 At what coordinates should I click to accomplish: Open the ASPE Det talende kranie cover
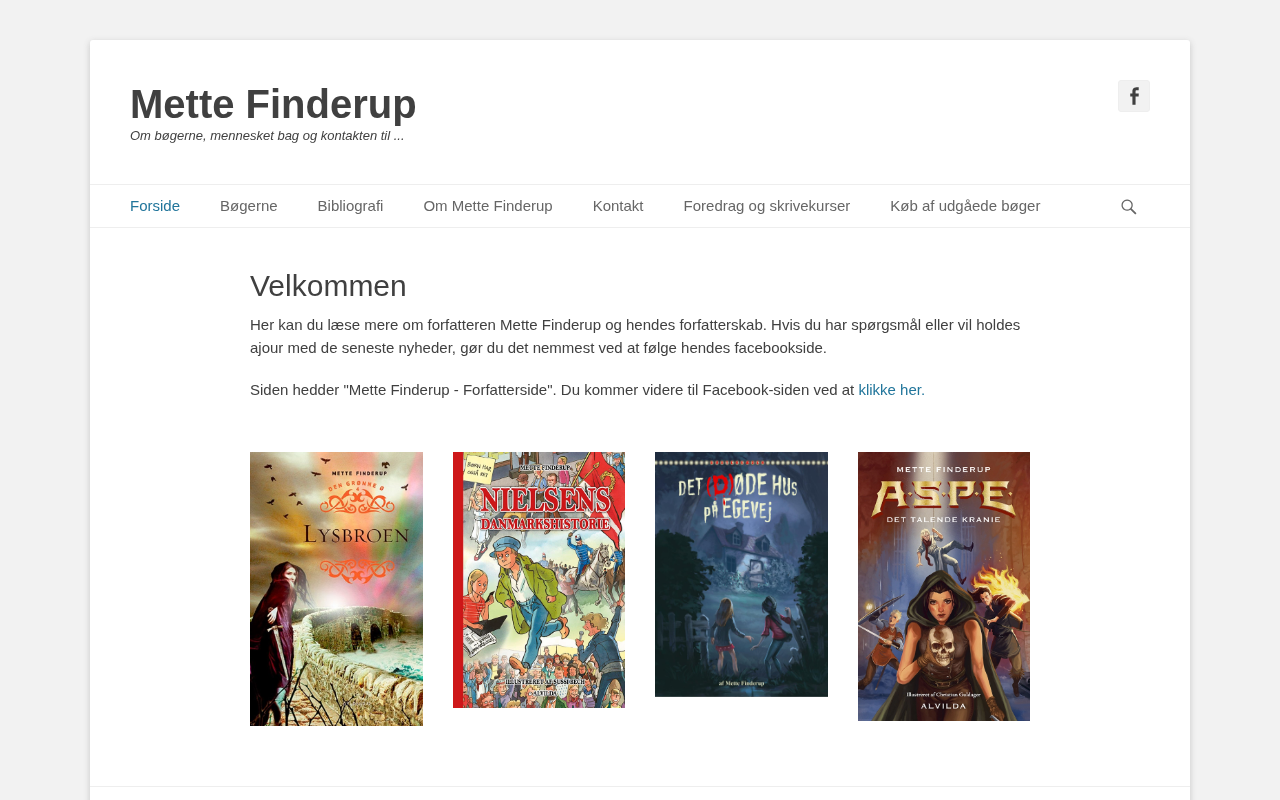pos(944,586)
